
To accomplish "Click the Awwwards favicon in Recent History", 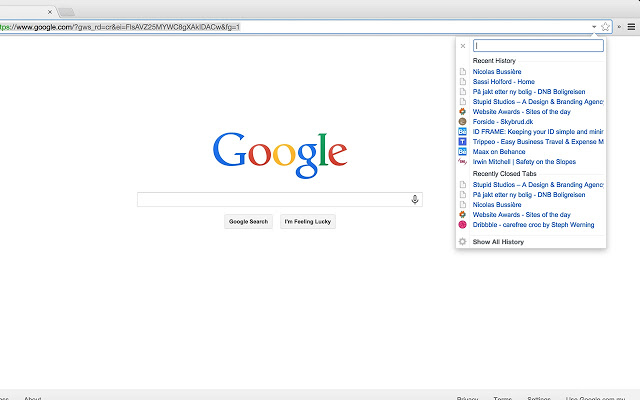I will click(462, 111).
